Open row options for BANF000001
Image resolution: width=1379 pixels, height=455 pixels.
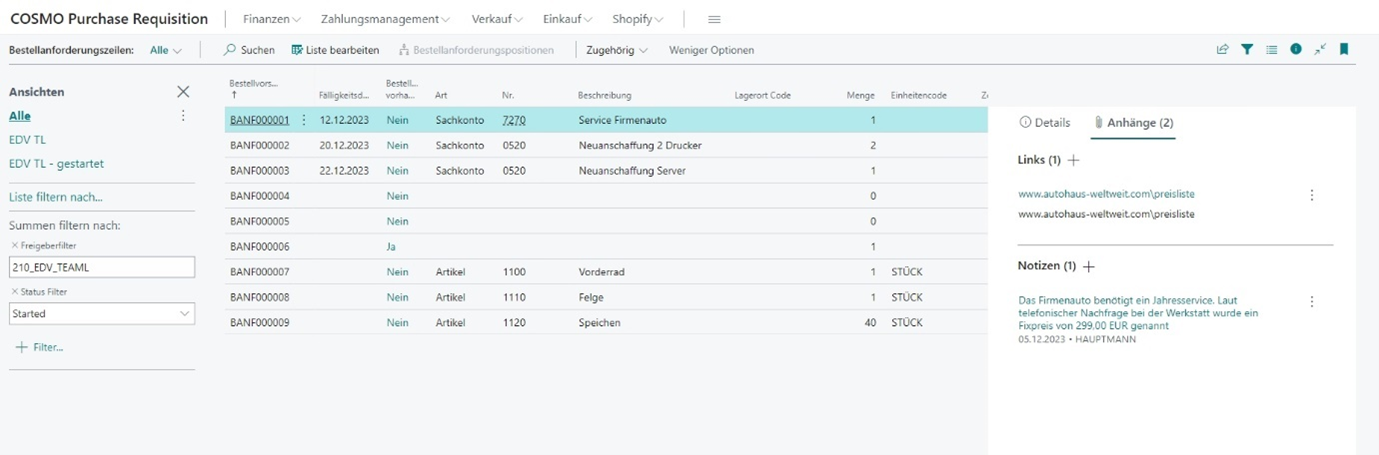304,120
